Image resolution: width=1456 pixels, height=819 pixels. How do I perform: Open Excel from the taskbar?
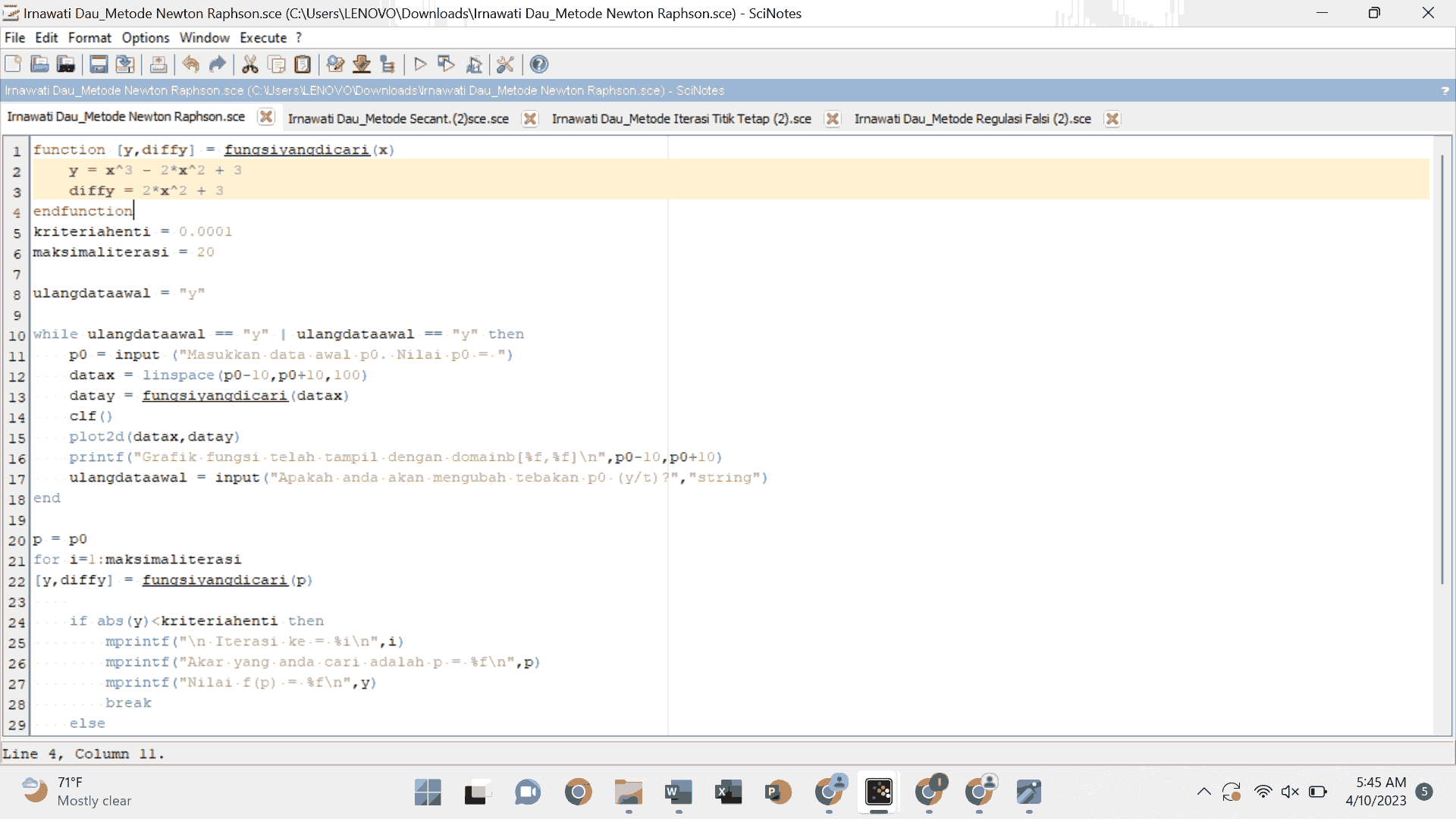(x=728, y=792)
